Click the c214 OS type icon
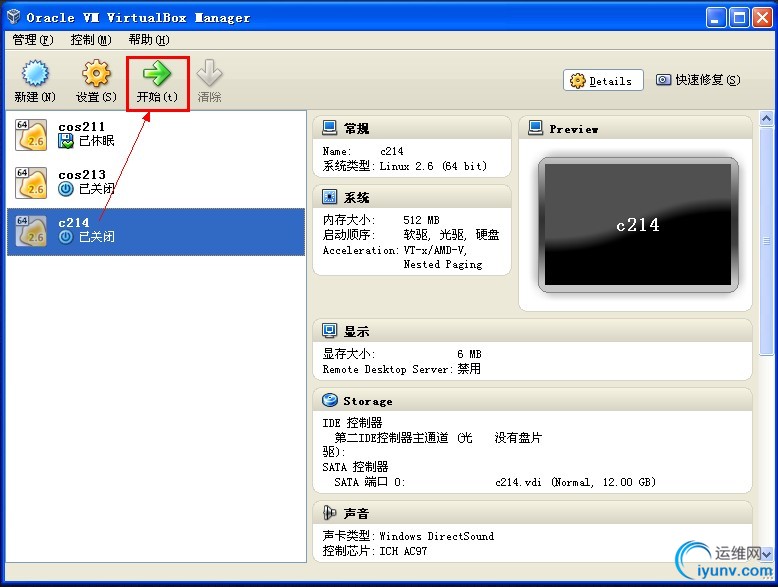Viewport: 778px width, 587px height. (31, 231)
